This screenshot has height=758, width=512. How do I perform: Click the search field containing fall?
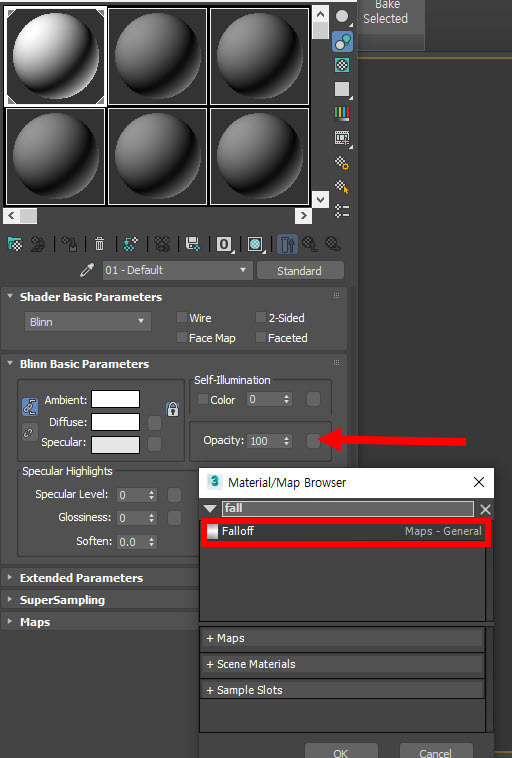point(348,509)
